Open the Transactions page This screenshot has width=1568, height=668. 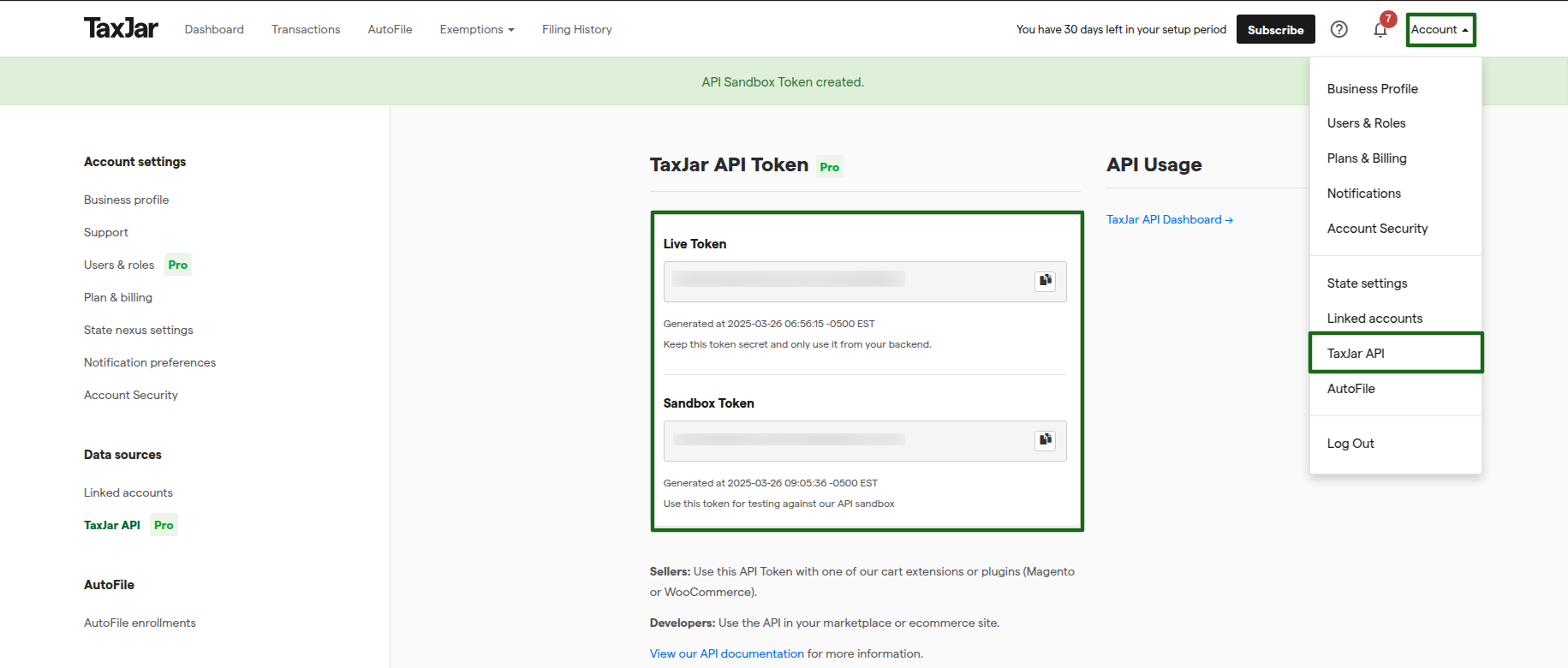coord(306,29)
